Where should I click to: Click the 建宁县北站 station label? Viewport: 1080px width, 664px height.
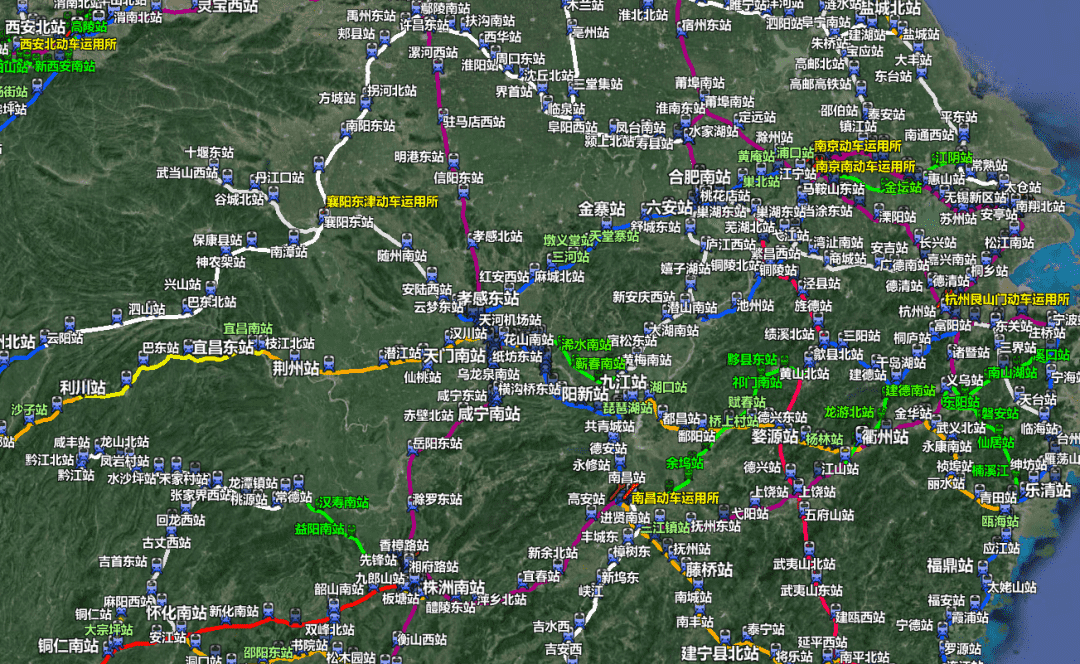click(x=720, y=653)
